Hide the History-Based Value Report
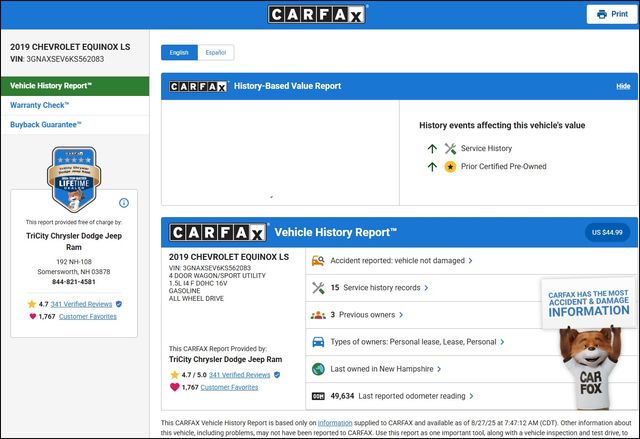 pyautogui.click(x=623, y=86)
